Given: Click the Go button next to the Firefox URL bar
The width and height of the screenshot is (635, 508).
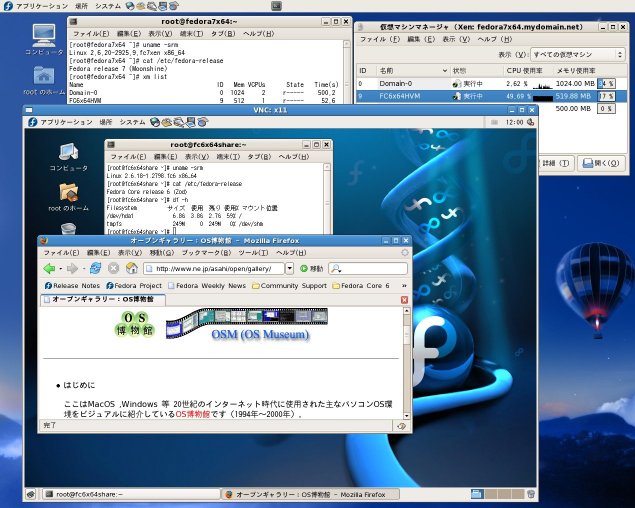Looking at the screenshot, I should point(311,268).
